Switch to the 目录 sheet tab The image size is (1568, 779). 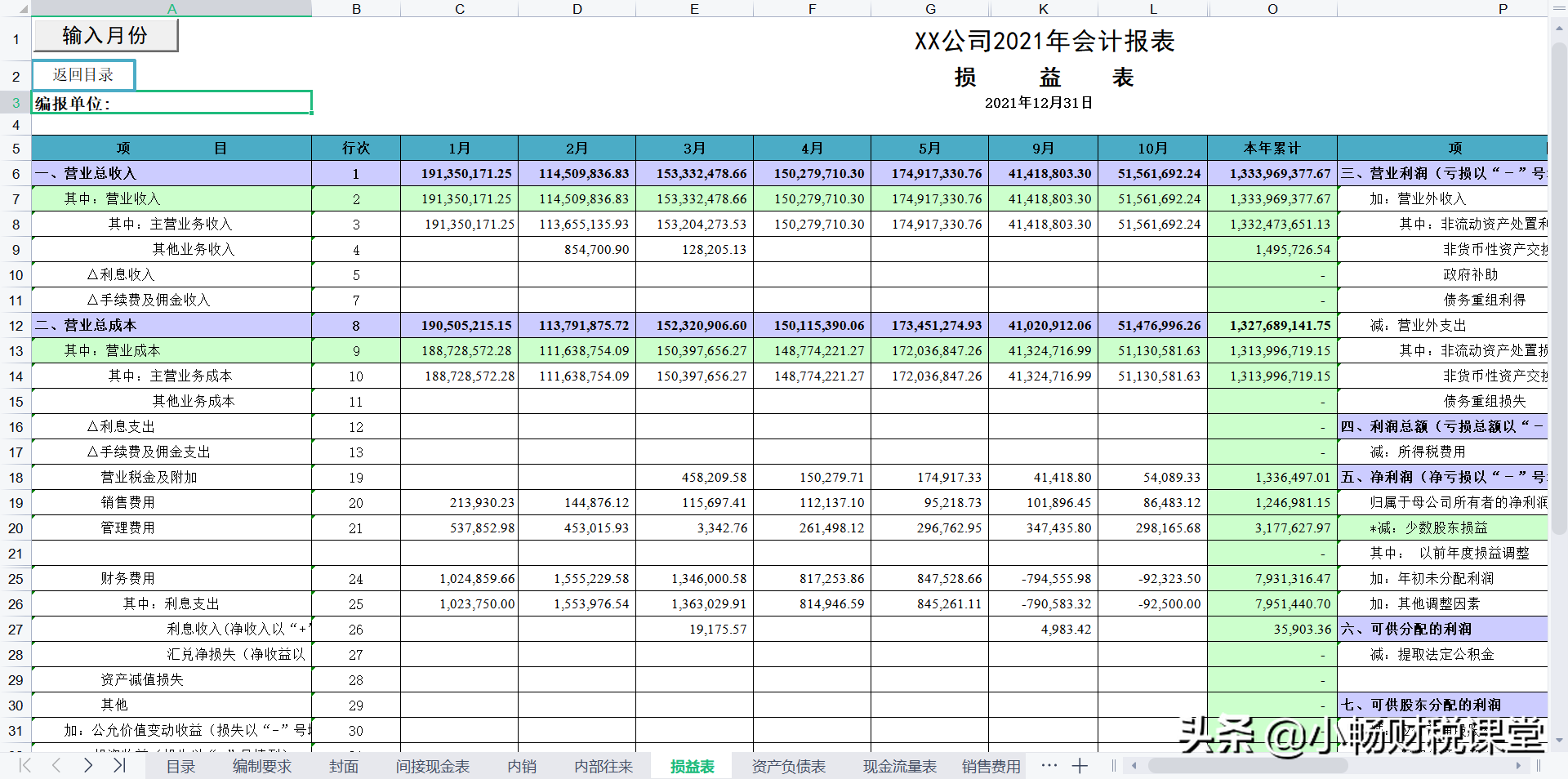tap(180, 766)
